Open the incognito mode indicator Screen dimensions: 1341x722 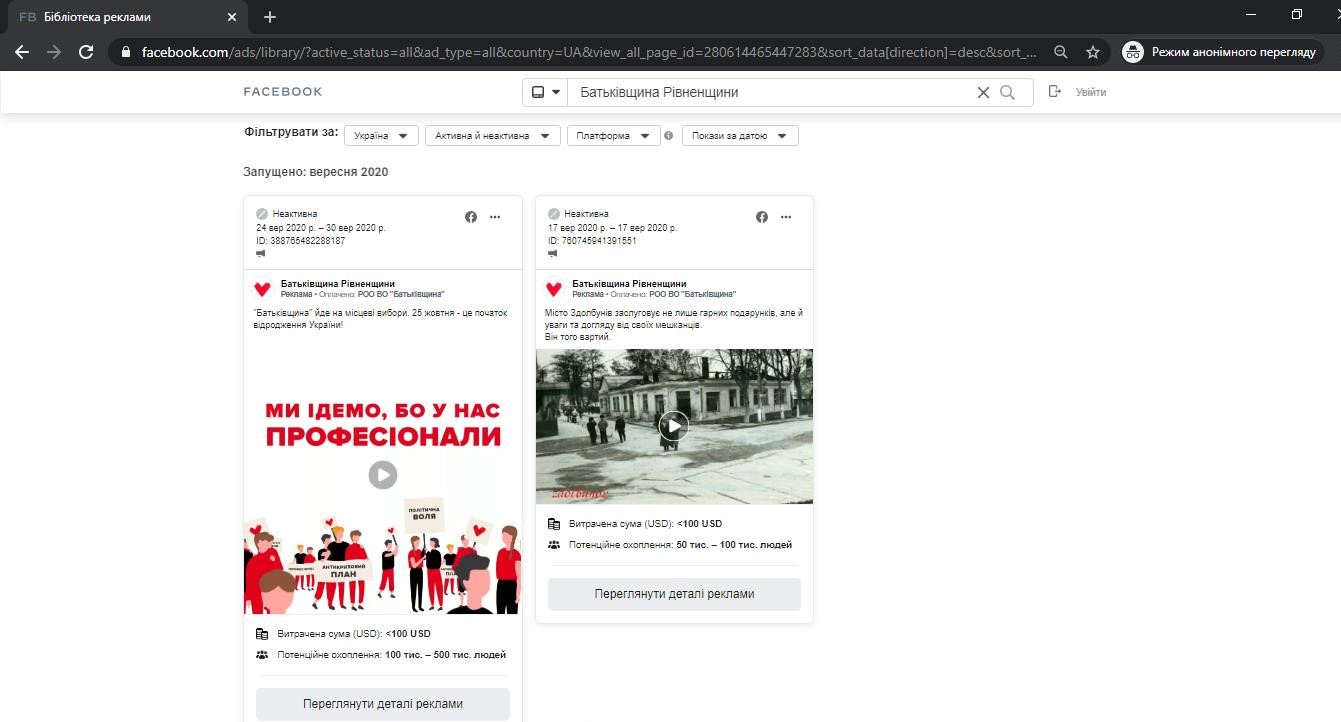coord(1220,52)
